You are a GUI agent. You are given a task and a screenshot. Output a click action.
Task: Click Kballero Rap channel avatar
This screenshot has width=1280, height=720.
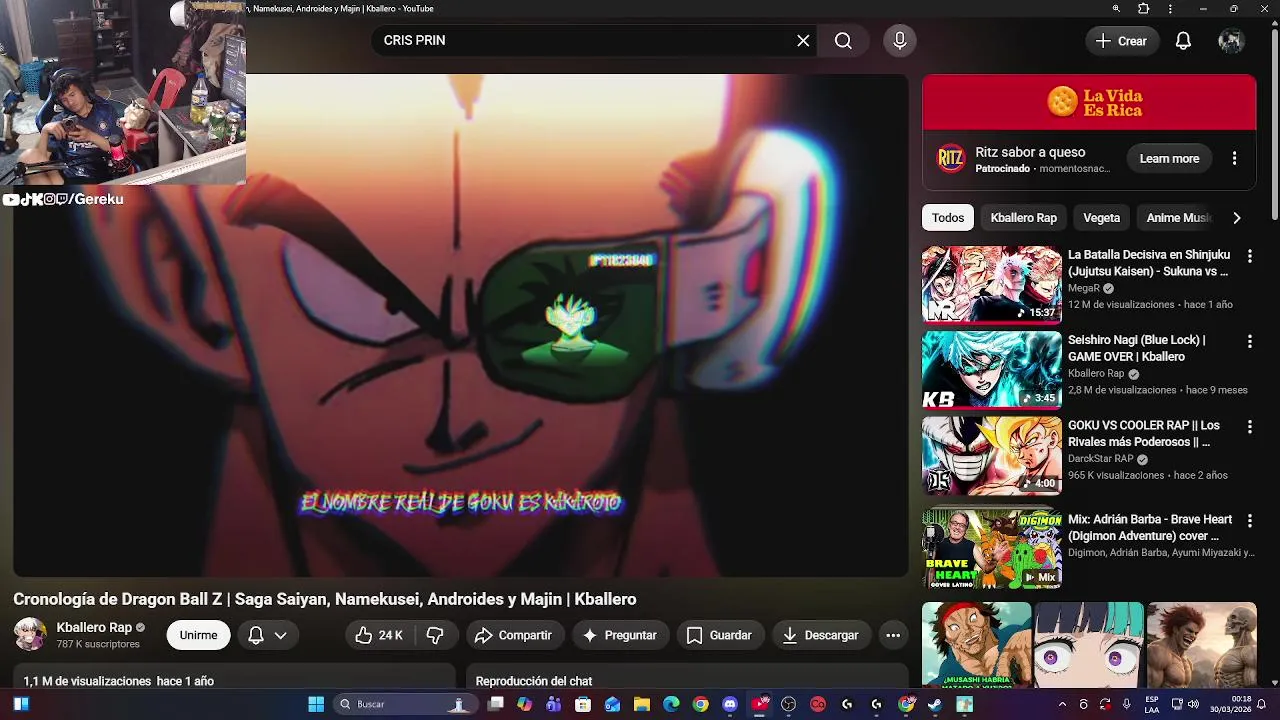pyautogui.click(x=30, y=634)
